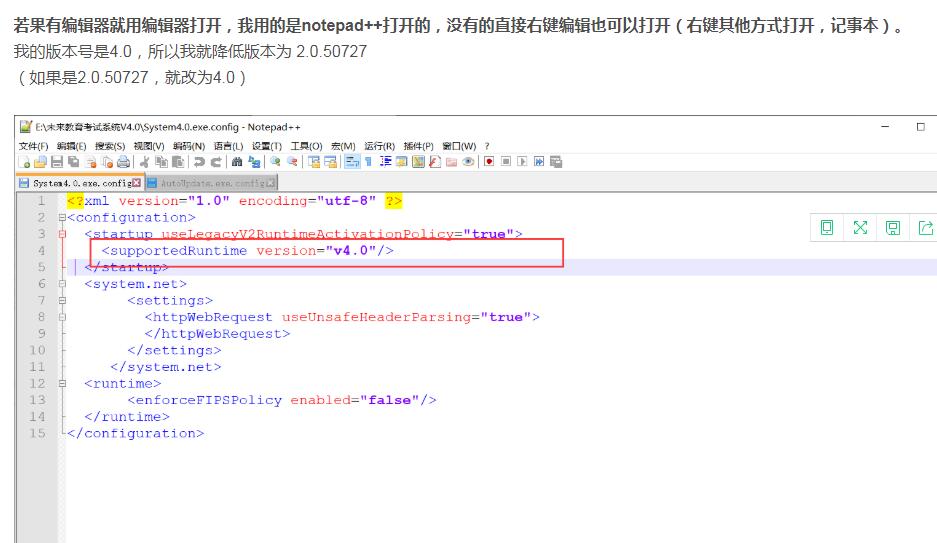Click the Close document toolbar icon
Image resolution: width=937 pixels, height=543 pixels.
point(90,162)
